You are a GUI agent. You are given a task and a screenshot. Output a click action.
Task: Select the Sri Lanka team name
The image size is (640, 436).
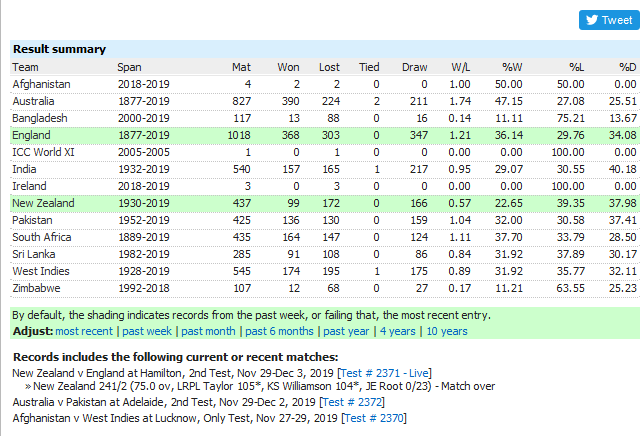click(x=33, y=254)
